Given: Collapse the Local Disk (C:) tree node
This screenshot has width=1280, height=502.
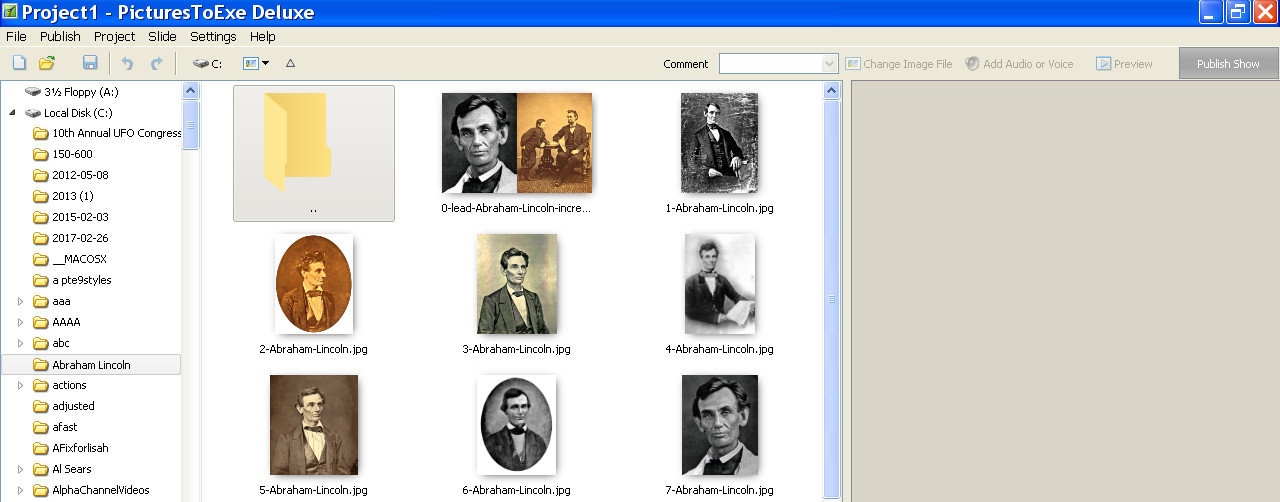Looking at the screenshot, I should pyautogui.click(x=12, y=113).
